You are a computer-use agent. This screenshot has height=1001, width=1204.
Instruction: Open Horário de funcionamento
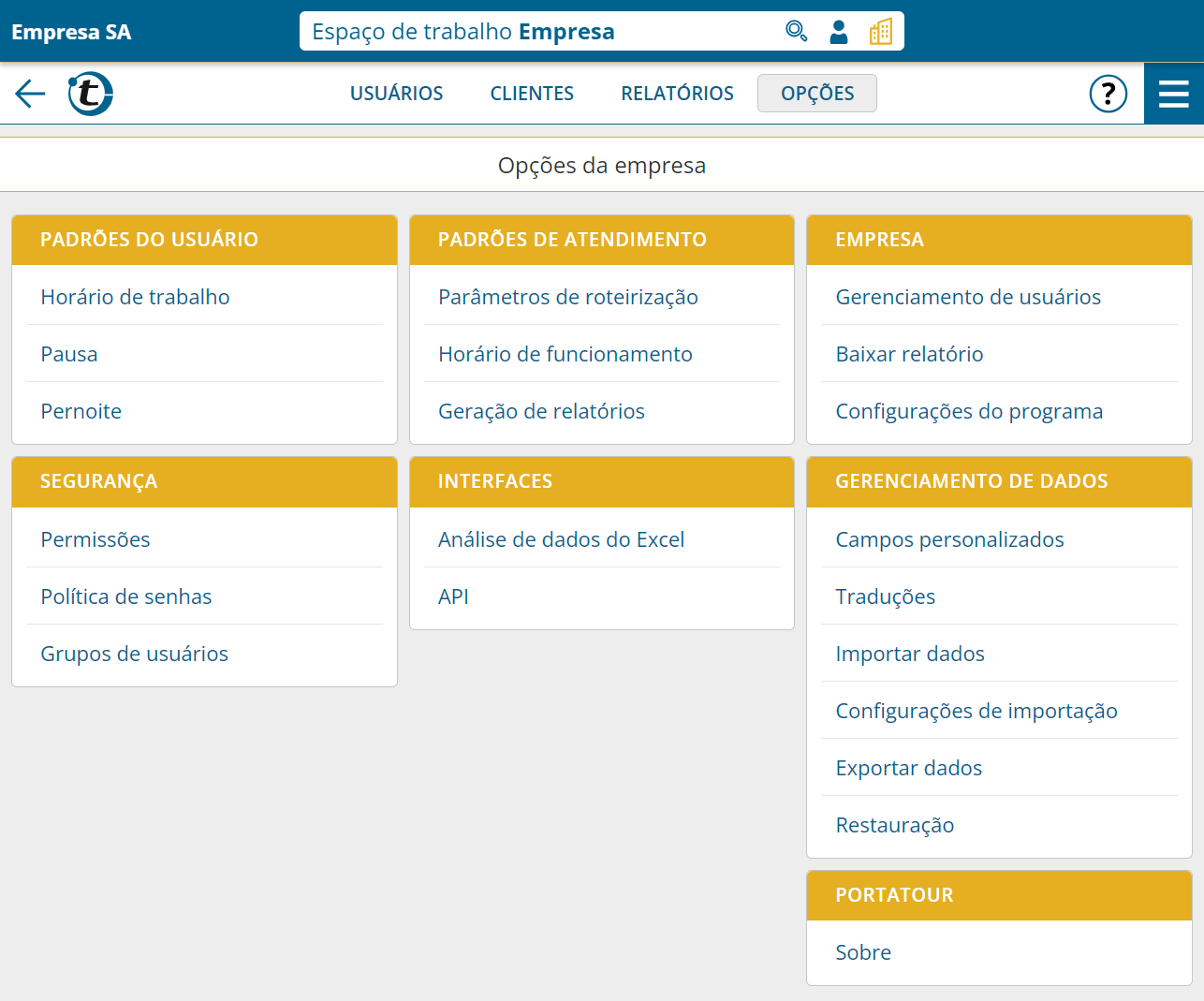pyautogui.click(x=602, y=354)
